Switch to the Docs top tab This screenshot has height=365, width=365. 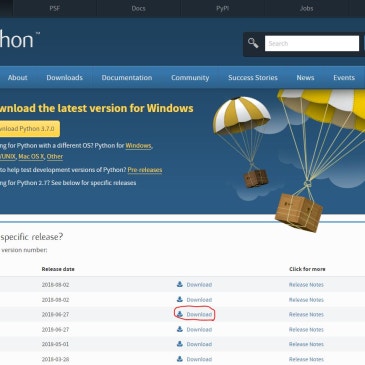pyautogui.click(x=138, y=8)
